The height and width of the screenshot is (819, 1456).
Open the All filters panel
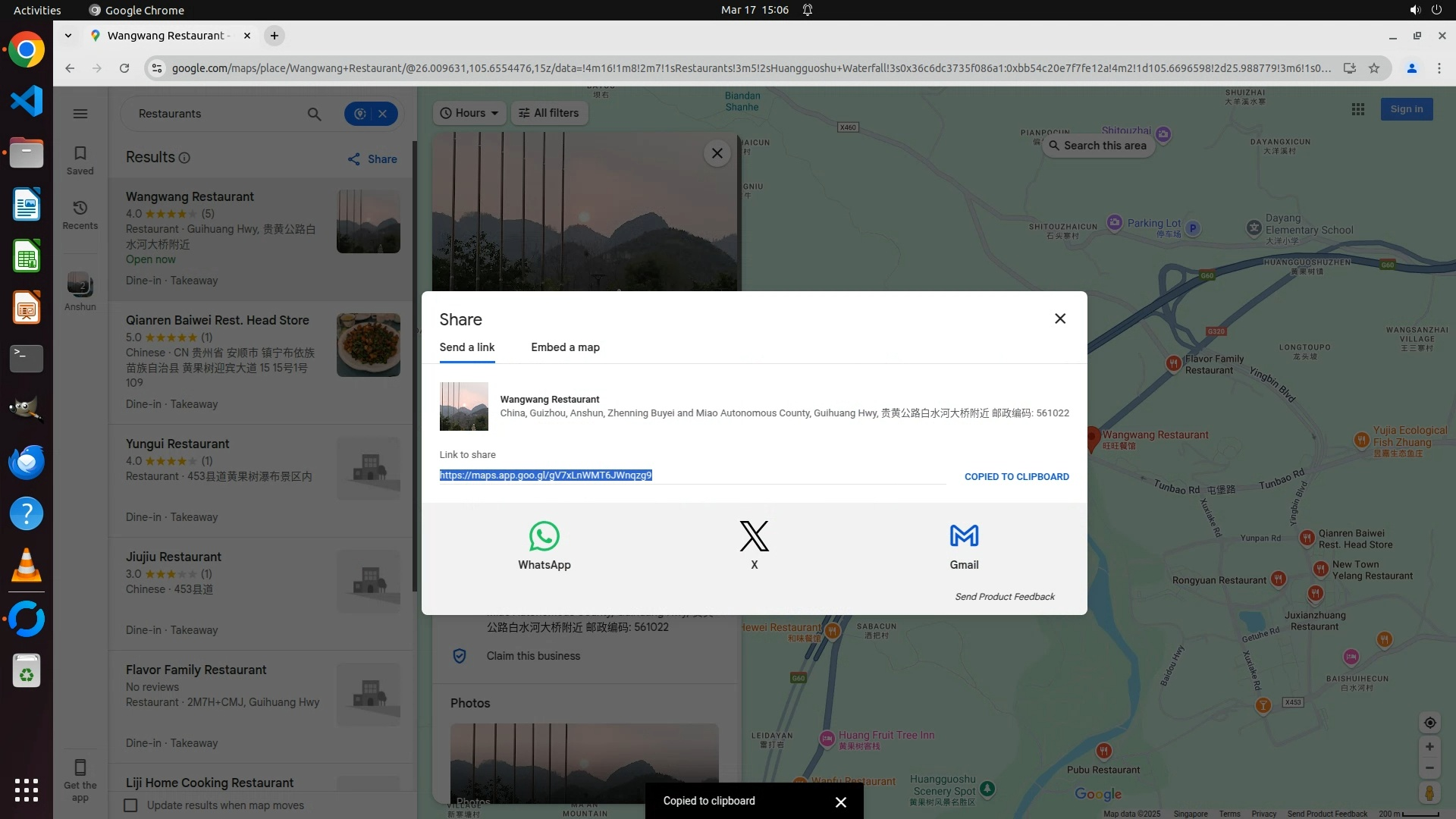tap(549, 113)
